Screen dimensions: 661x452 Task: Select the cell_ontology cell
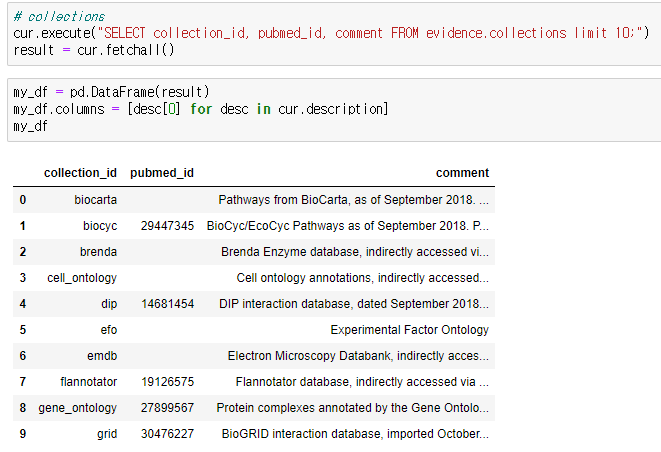pyautogui.click(x=82, y=278)
